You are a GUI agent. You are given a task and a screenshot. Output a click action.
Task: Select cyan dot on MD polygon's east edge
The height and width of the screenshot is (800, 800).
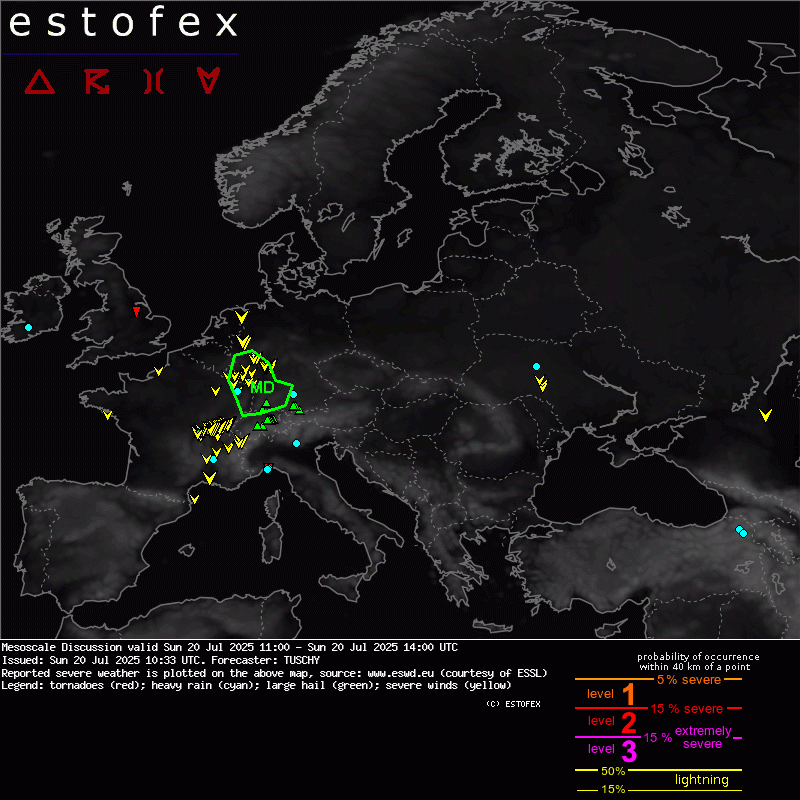[x=293, y=394]
